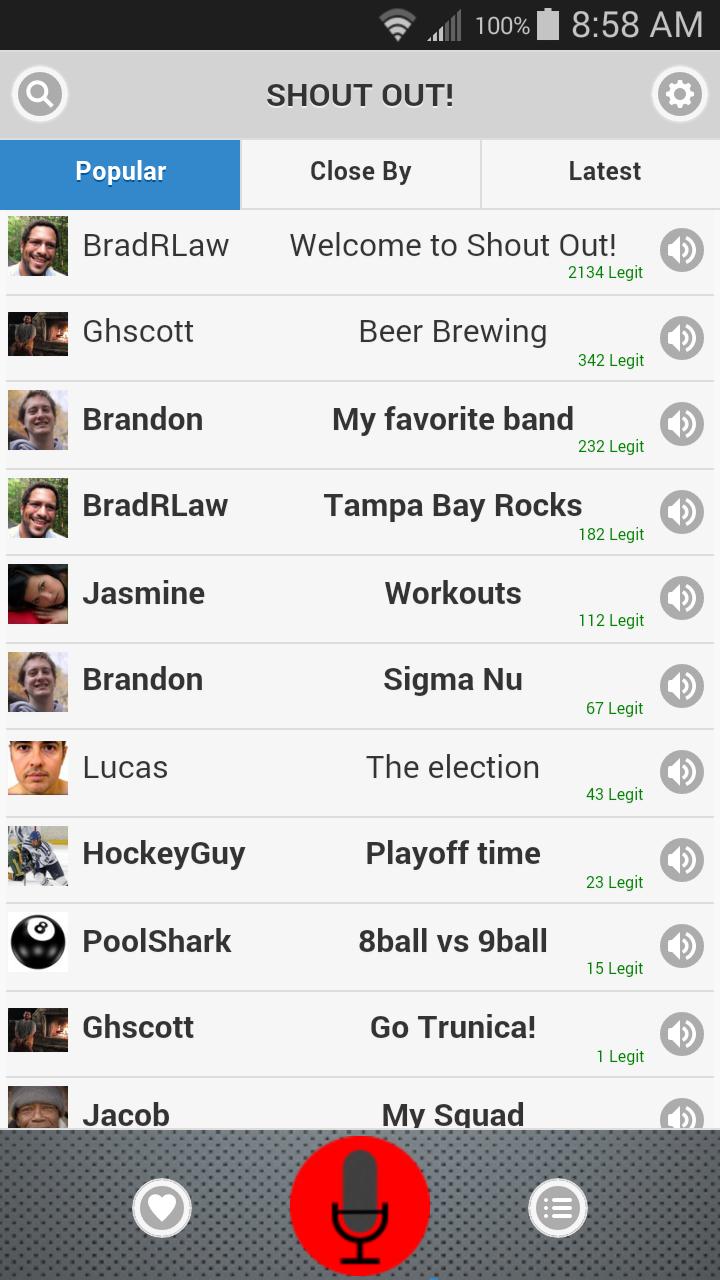Play the "The election" shout speaker
Screen dimensions: 720x1280
click(x=682, y=772)
